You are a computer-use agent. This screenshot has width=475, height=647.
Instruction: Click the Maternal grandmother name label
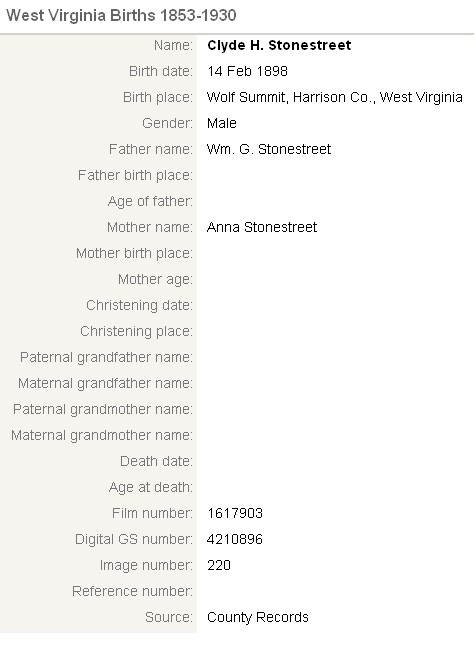(102, 435)
